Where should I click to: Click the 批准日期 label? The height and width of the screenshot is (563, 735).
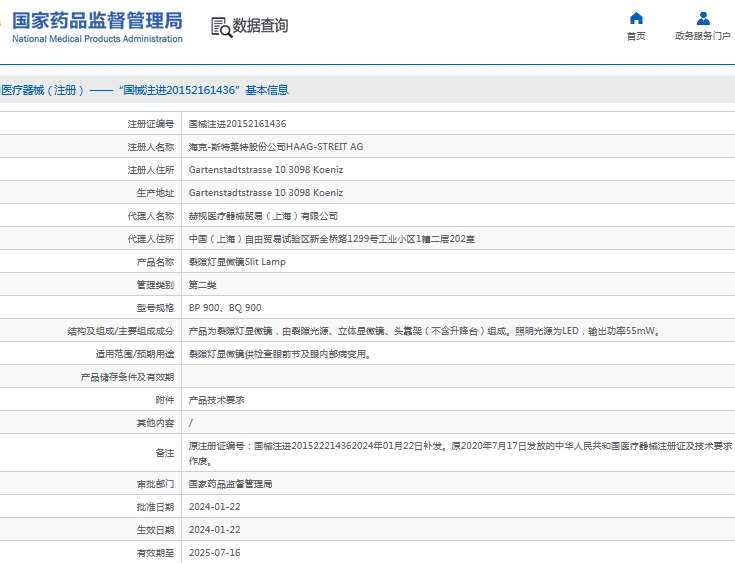(155, 507)
